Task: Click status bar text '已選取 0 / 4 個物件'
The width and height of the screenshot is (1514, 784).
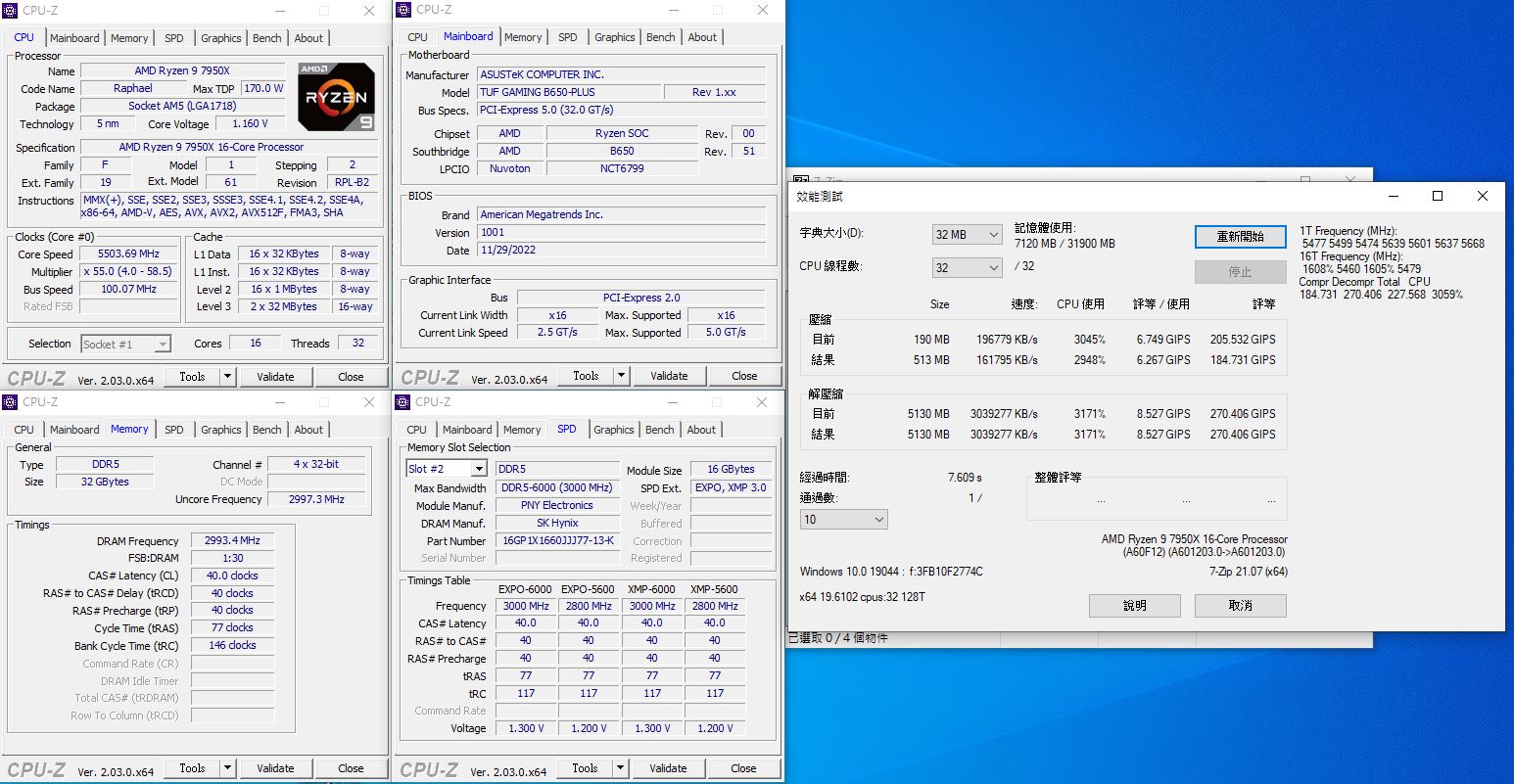Action: (838, 638)
